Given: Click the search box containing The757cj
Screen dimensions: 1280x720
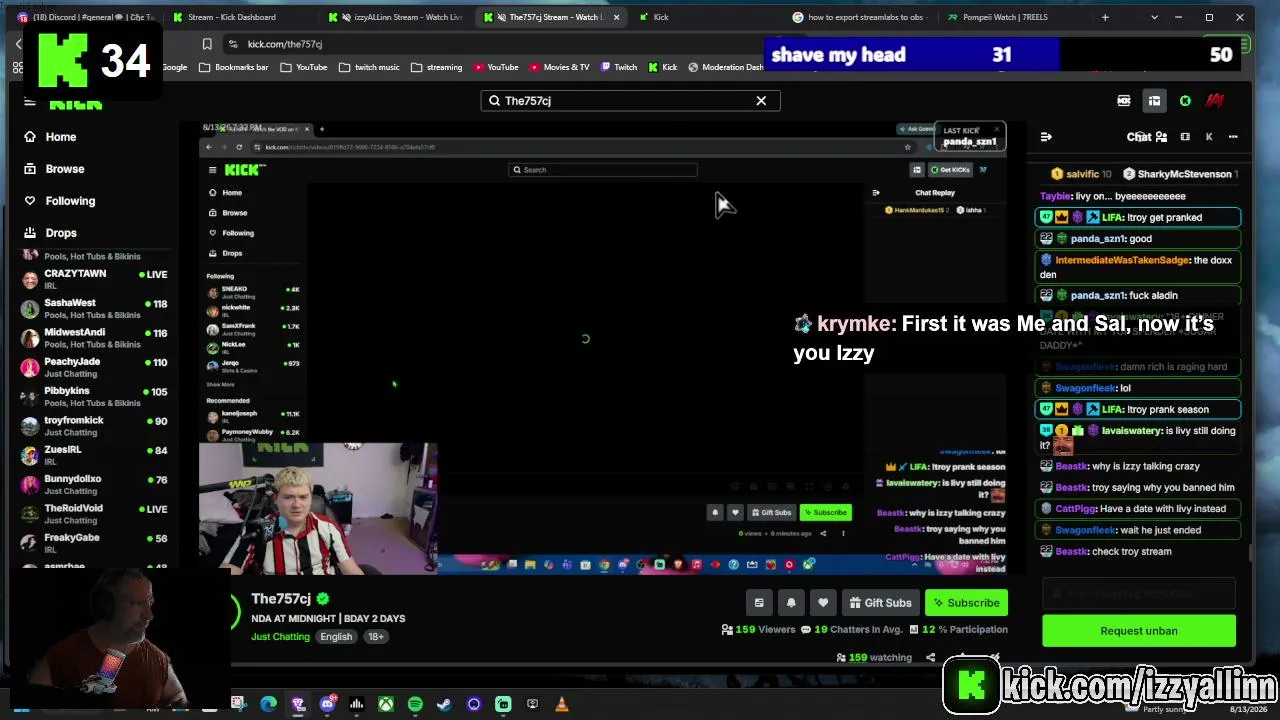Looking at the screenshot, I should click(x=630, y=100).
